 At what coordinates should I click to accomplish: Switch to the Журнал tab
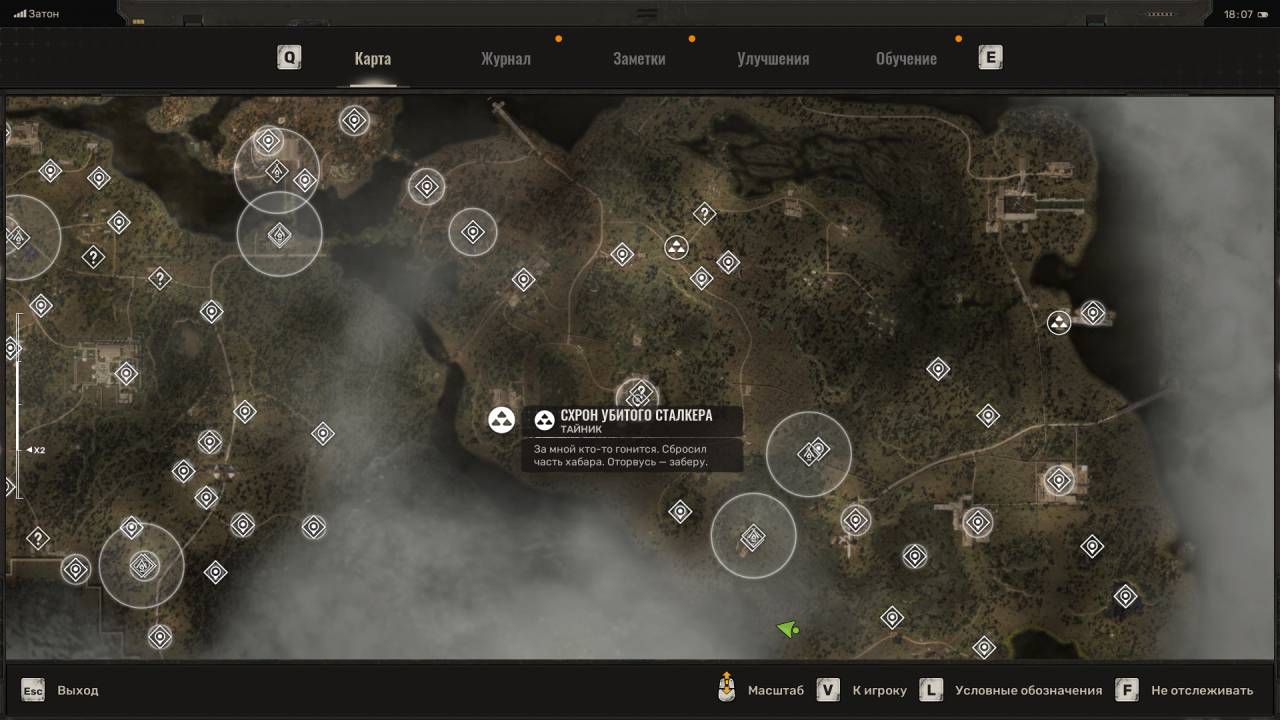[x=505, y=59]
